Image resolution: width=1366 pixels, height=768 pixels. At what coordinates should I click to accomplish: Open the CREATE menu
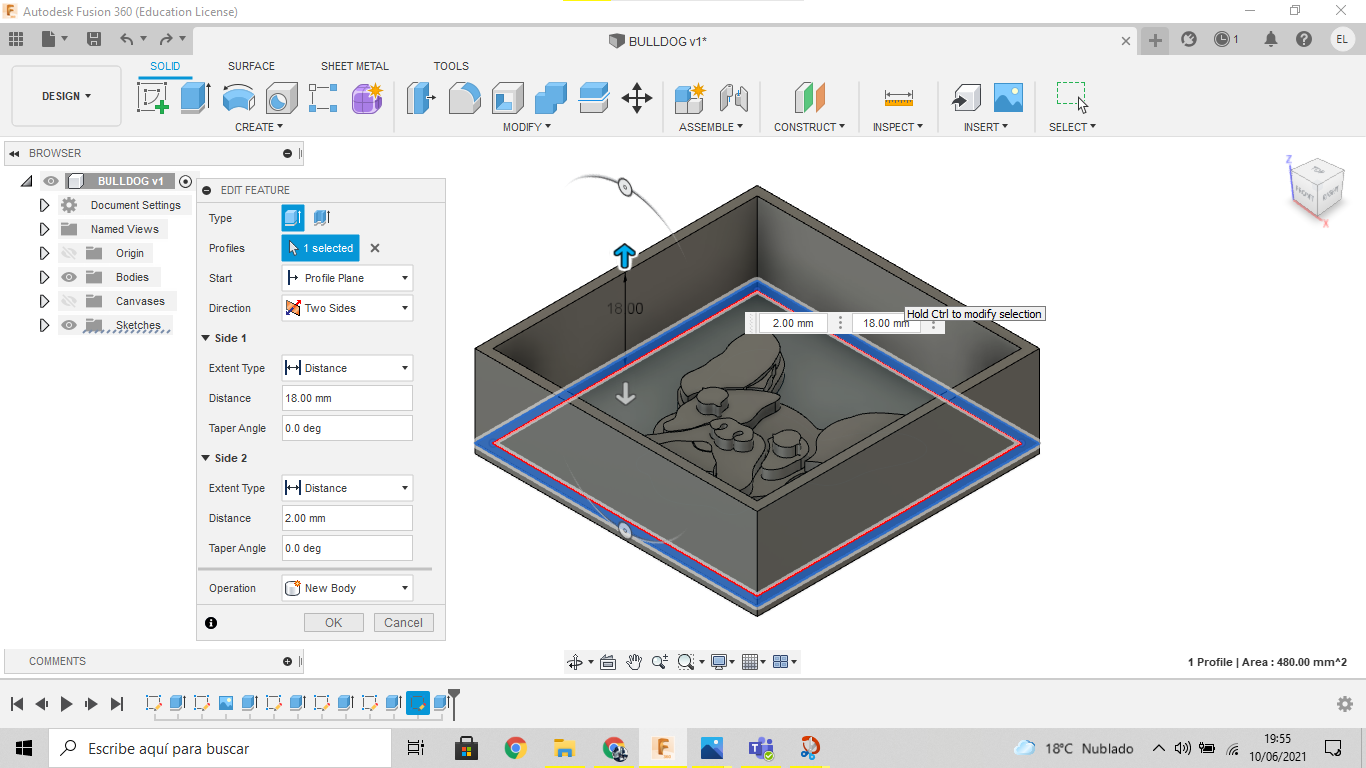(259, 127)
